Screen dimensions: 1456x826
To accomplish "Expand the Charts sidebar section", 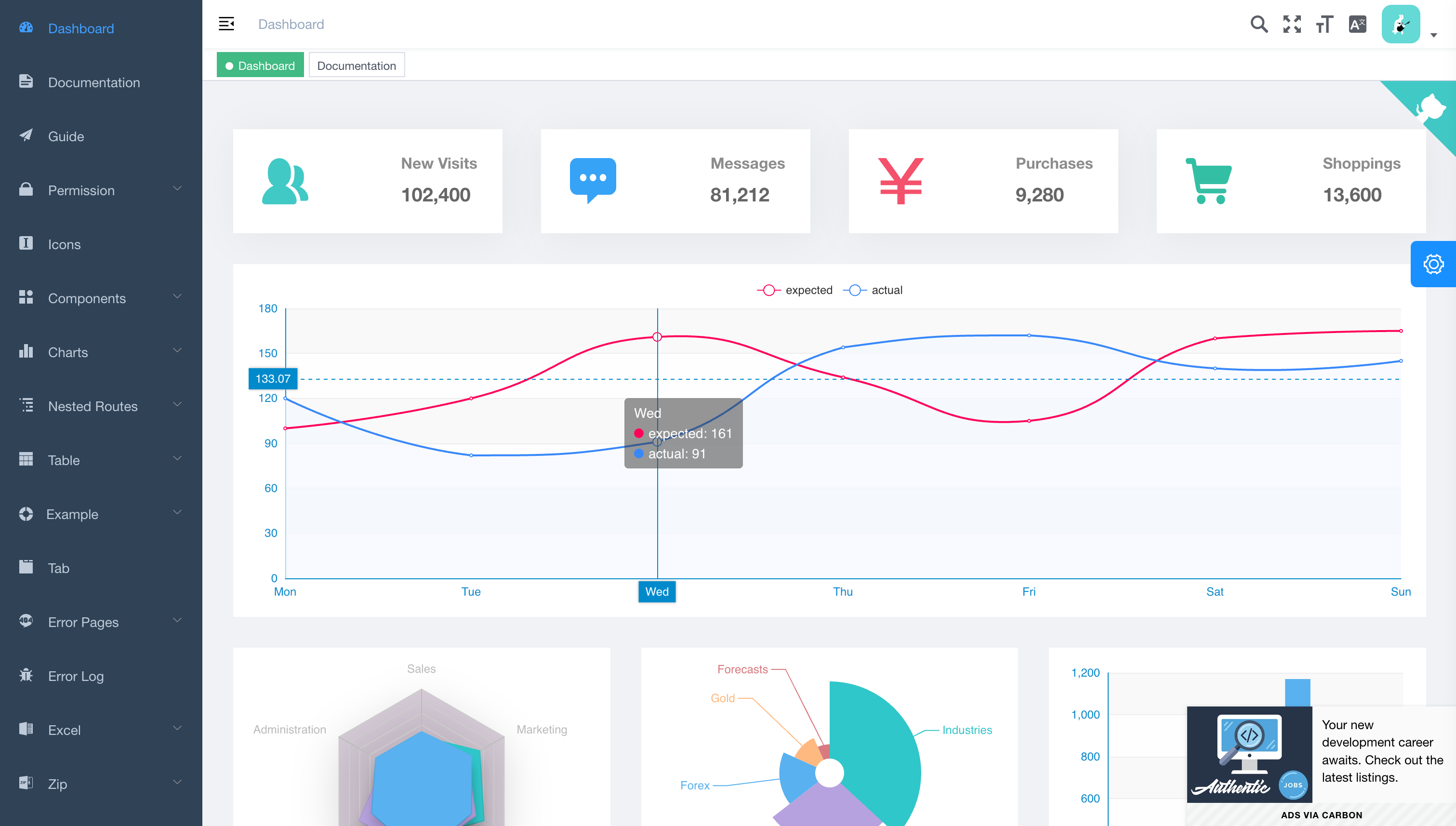I will [x=100, y=351].
